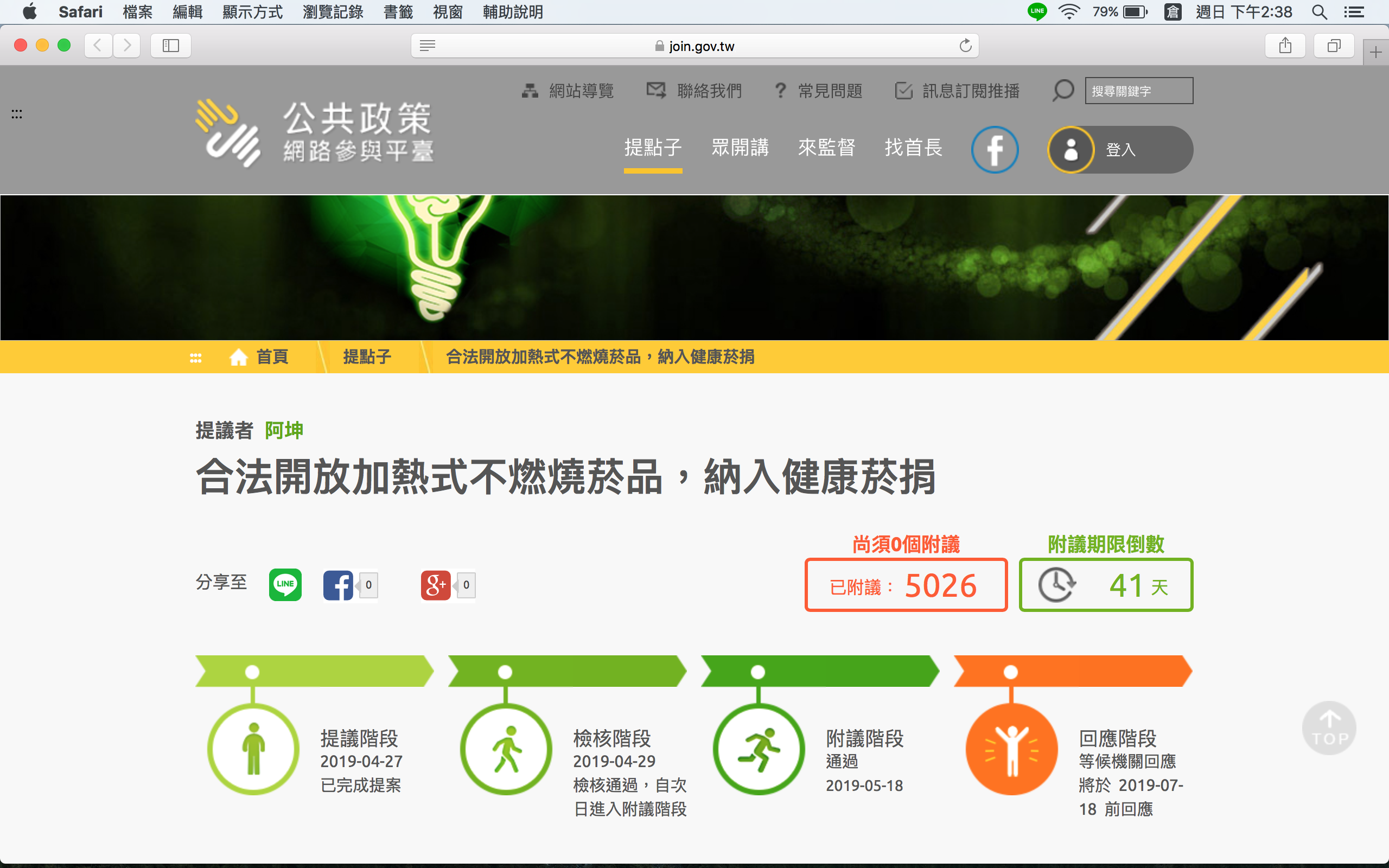The width and height of the screenshot is (1389, 868).
Task: Click the 登入 login button
Action: 1119,149
